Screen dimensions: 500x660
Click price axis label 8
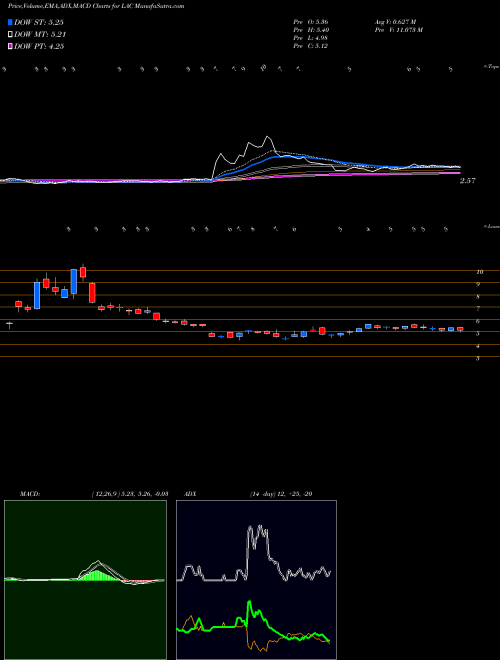coord(479,297)
